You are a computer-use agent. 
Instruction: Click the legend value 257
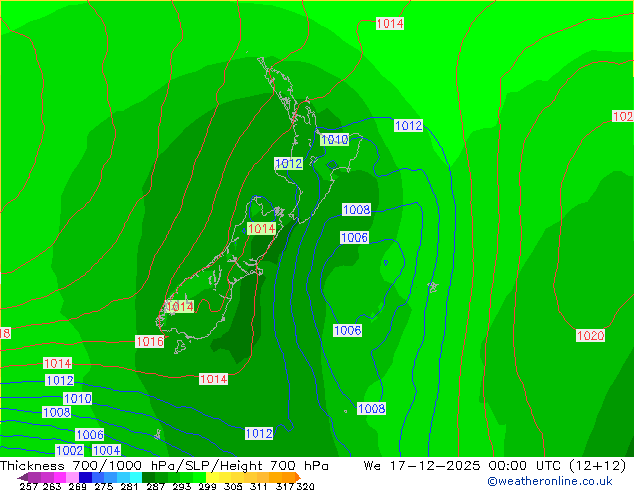click(x=29, y=486)
